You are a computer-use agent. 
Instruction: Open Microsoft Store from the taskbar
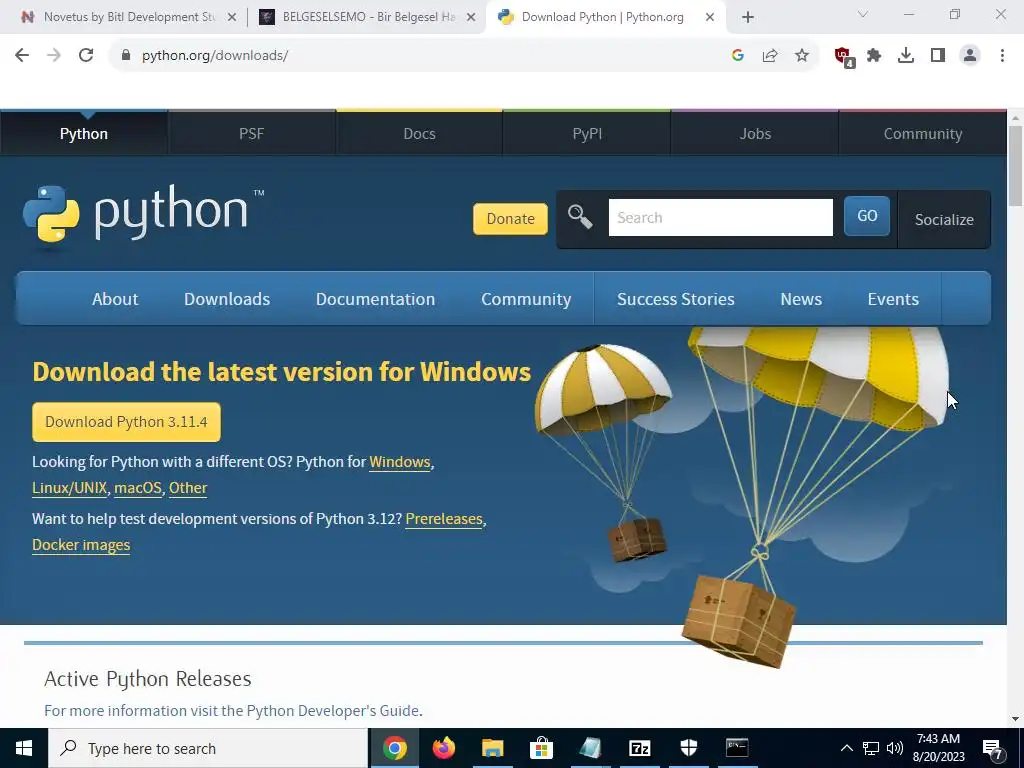click(x=541, y=748)
